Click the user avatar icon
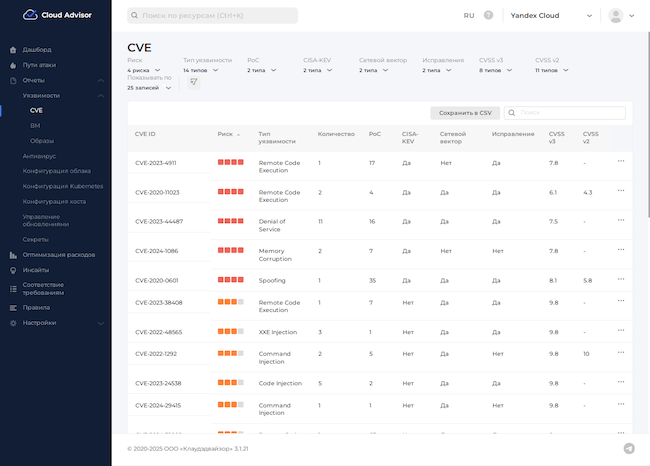 click(616, 16)
